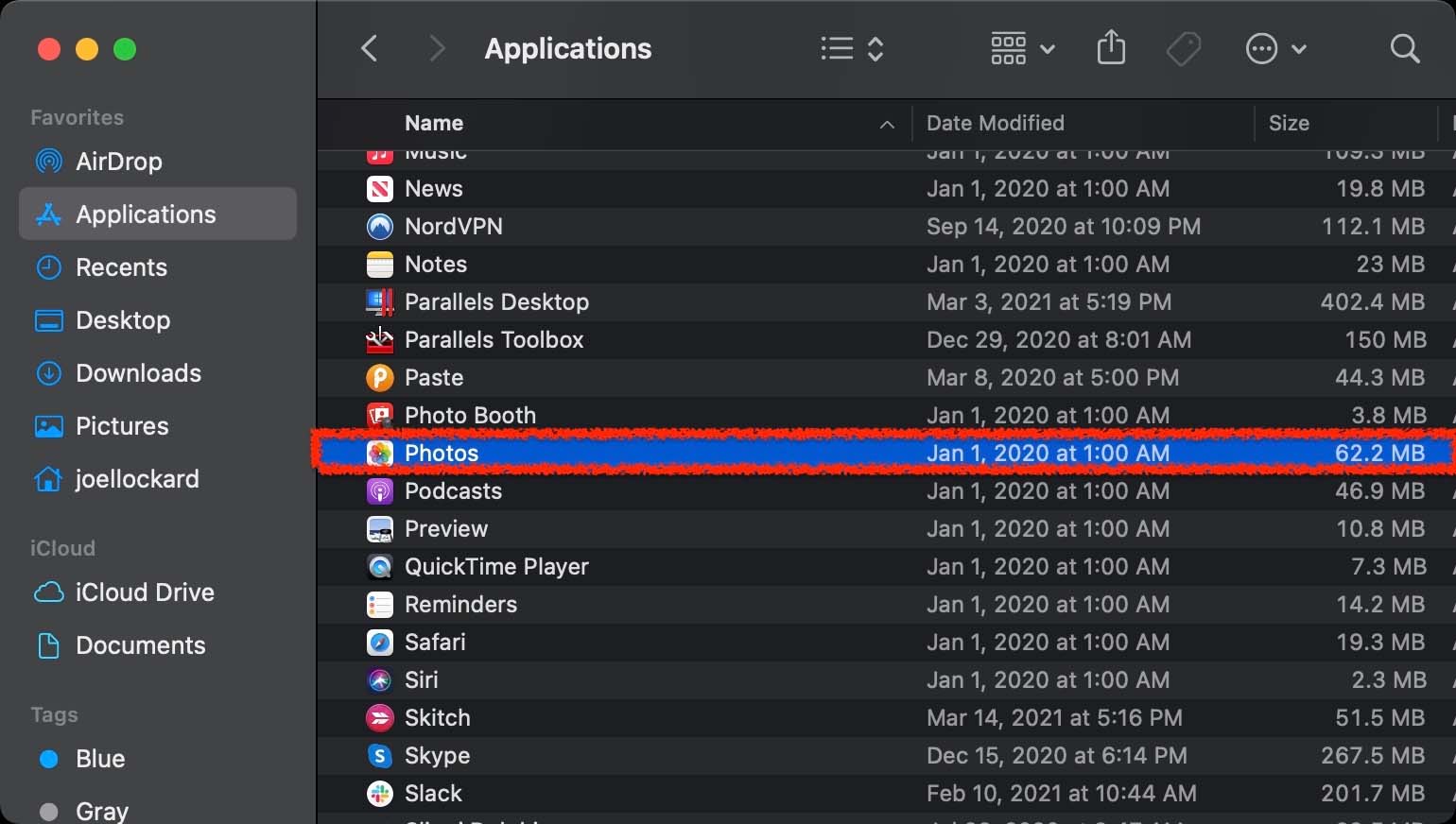Click the 62.2 MB size value
Screen dimensions: 1456x824
click(x=1380, y=454)
